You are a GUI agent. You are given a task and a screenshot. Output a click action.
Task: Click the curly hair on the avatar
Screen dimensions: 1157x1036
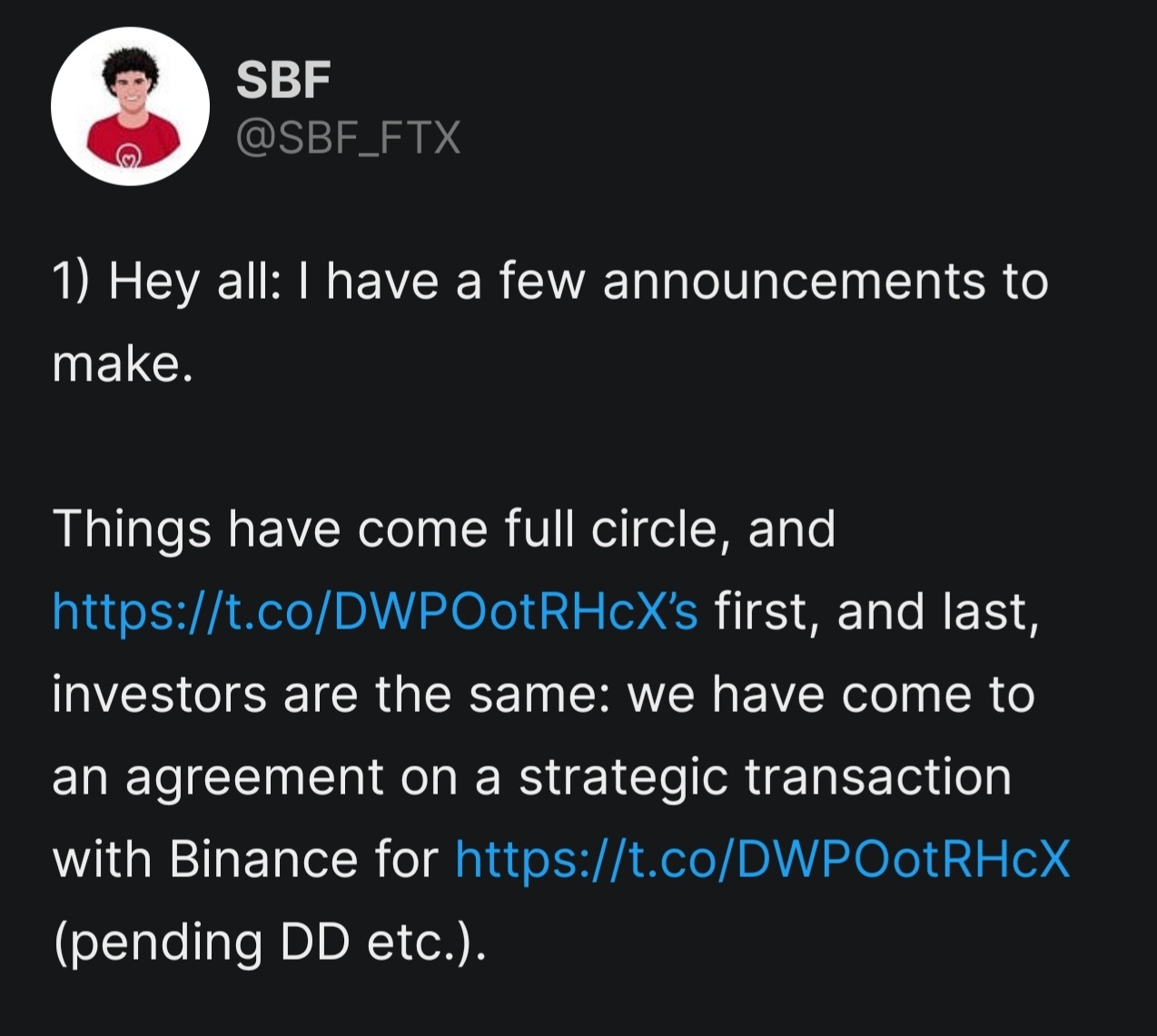click(129, 62)
